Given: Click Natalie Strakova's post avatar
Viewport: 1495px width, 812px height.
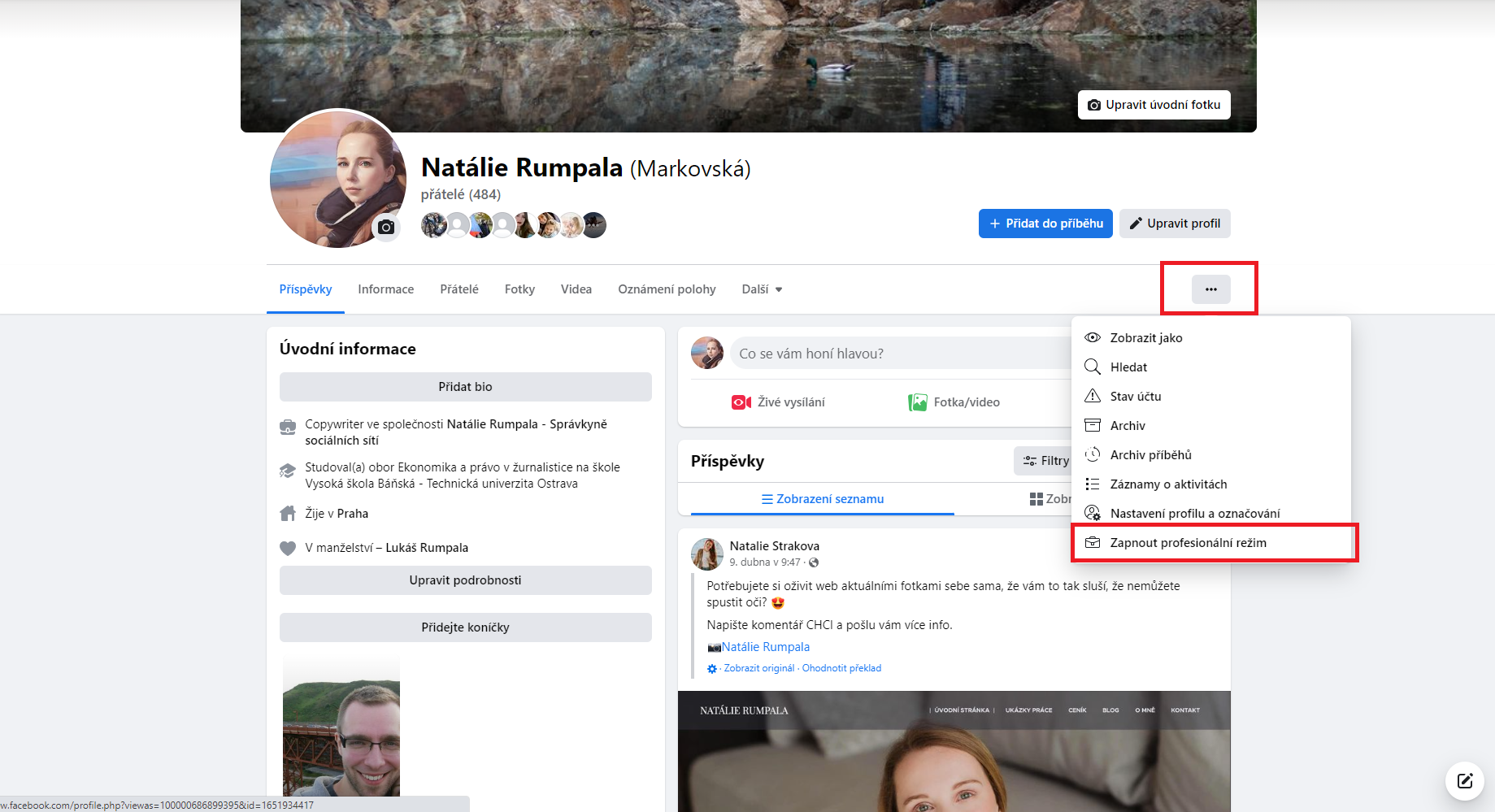Looking at the screenshot, I should 707,554.
